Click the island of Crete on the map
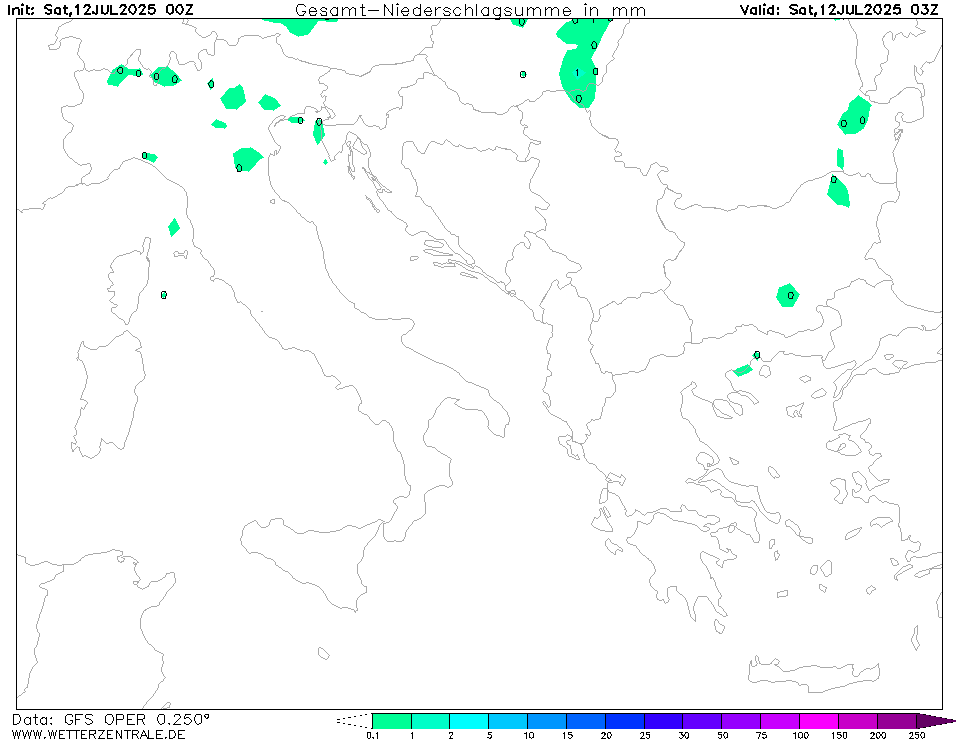This screenshot has height=741, width=959. click(813, 674)
